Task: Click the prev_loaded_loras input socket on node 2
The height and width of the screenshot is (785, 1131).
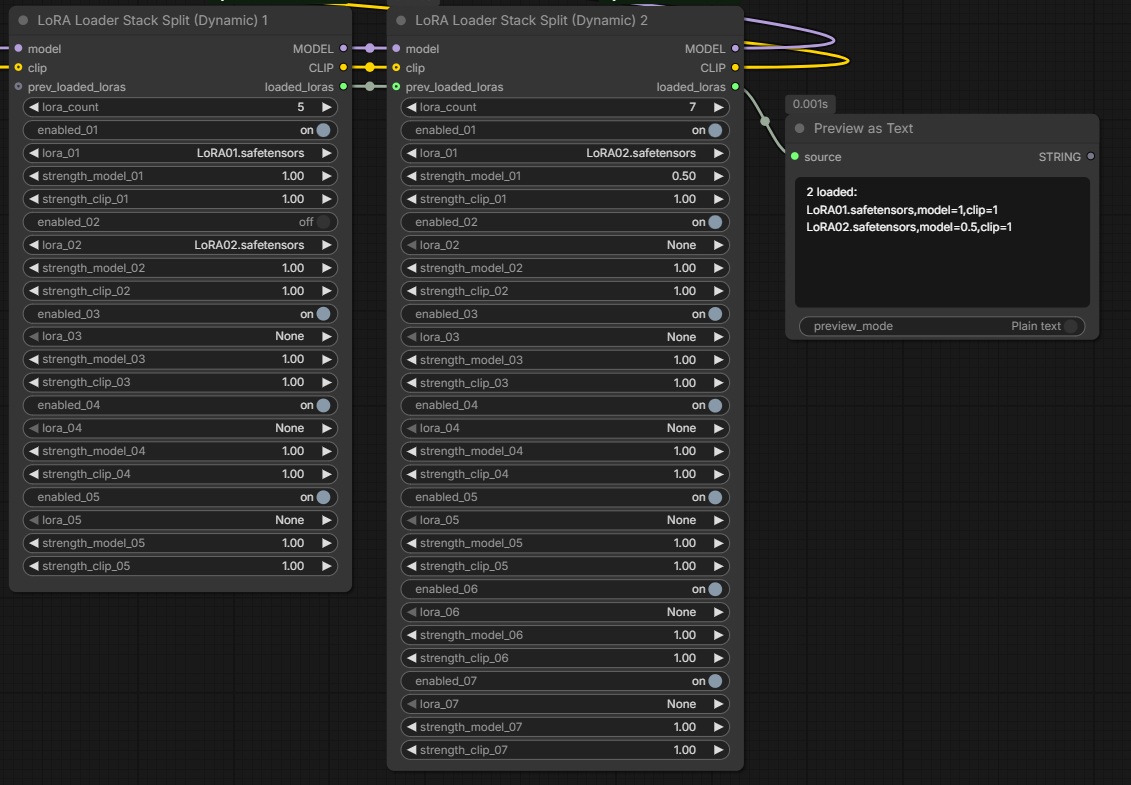Action: (396, 87)
